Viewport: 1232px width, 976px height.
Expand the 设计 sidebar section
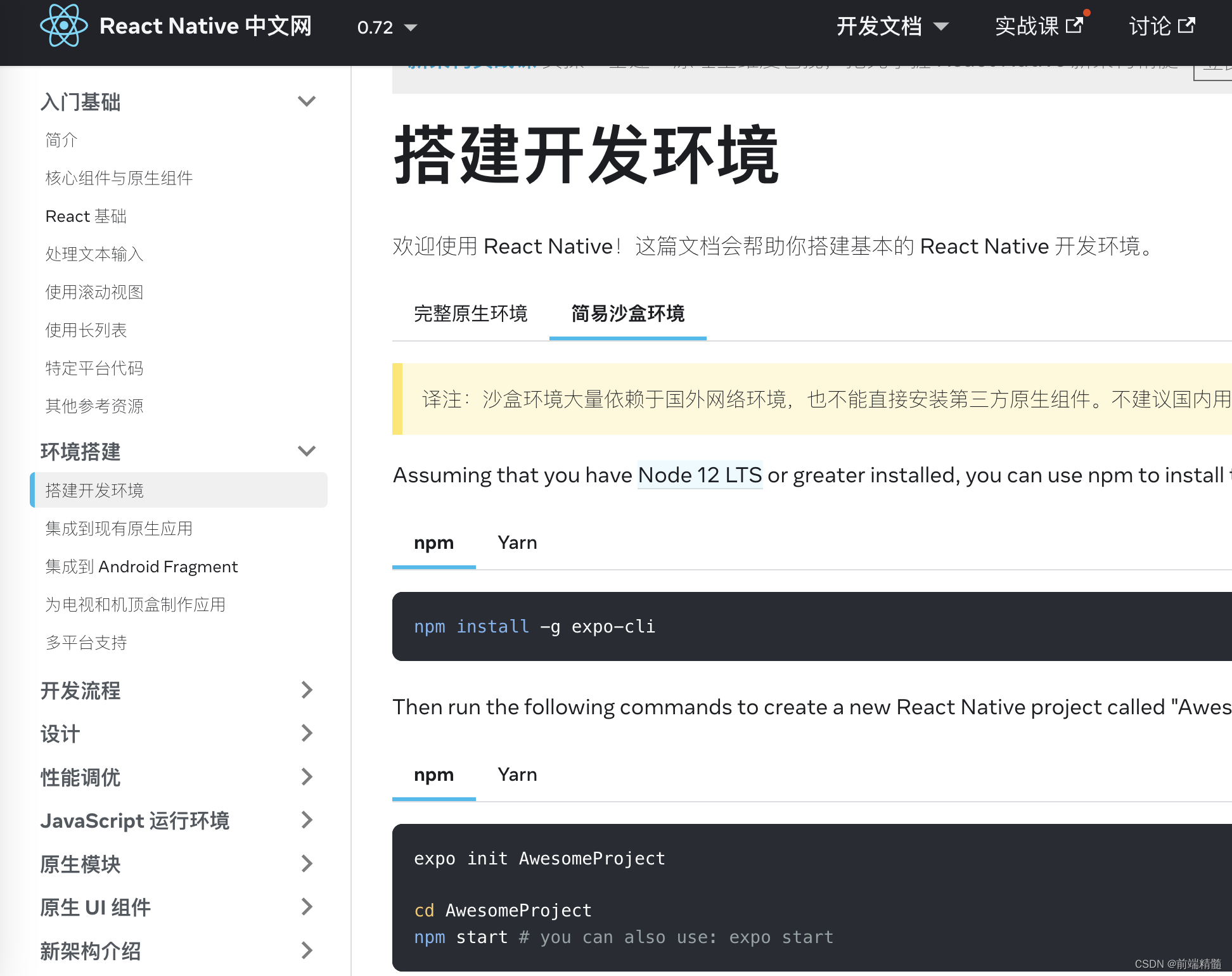tap(307, 733)
